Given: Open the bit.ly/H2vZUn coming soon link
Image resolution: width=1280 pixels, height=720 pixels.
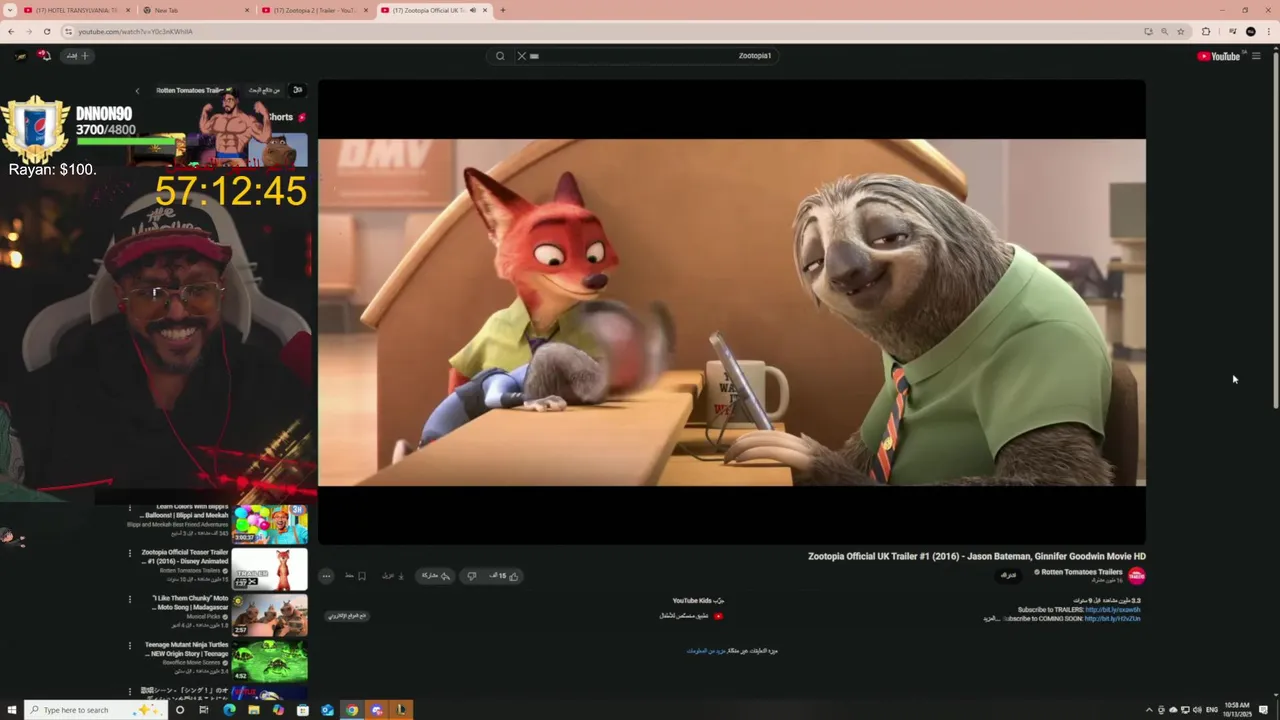Looking at the screenshot, I should (1112, 619).
